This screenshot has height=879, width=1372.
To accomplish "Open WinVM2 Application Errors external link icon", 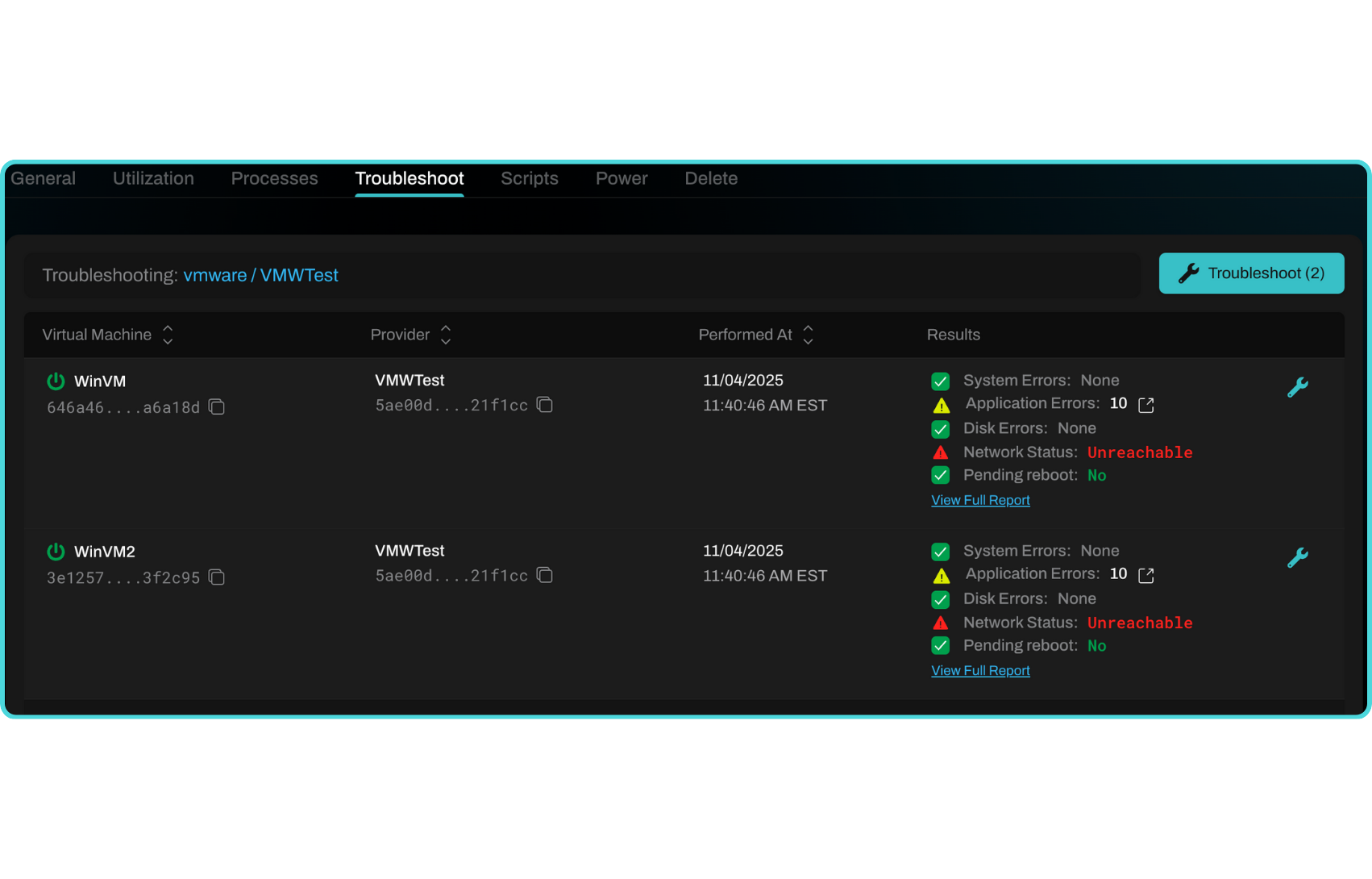I will 1145,575.
